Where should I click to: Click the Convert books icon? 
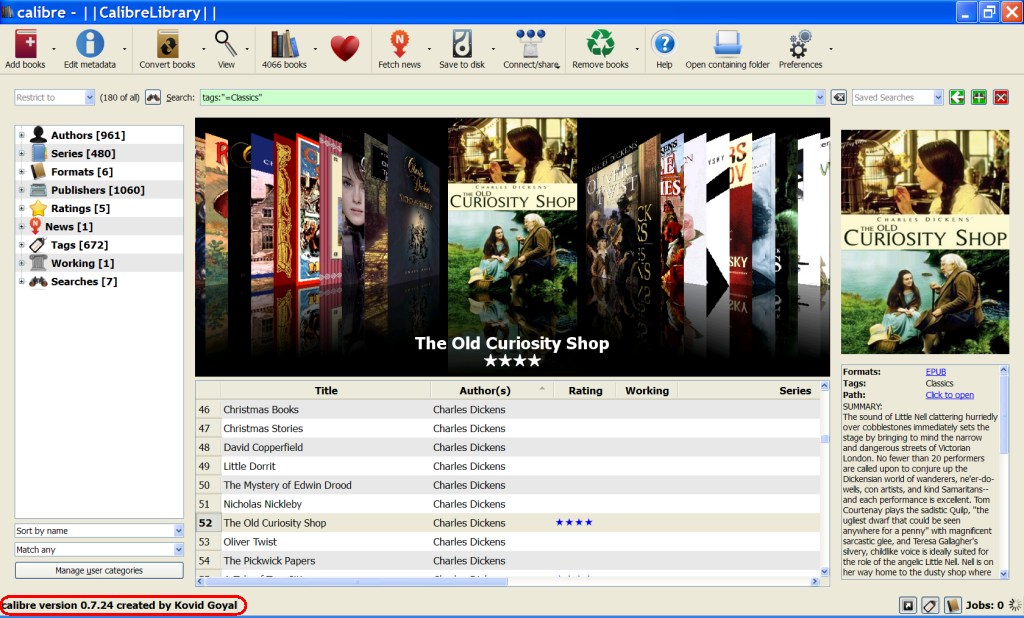[167, 44]
